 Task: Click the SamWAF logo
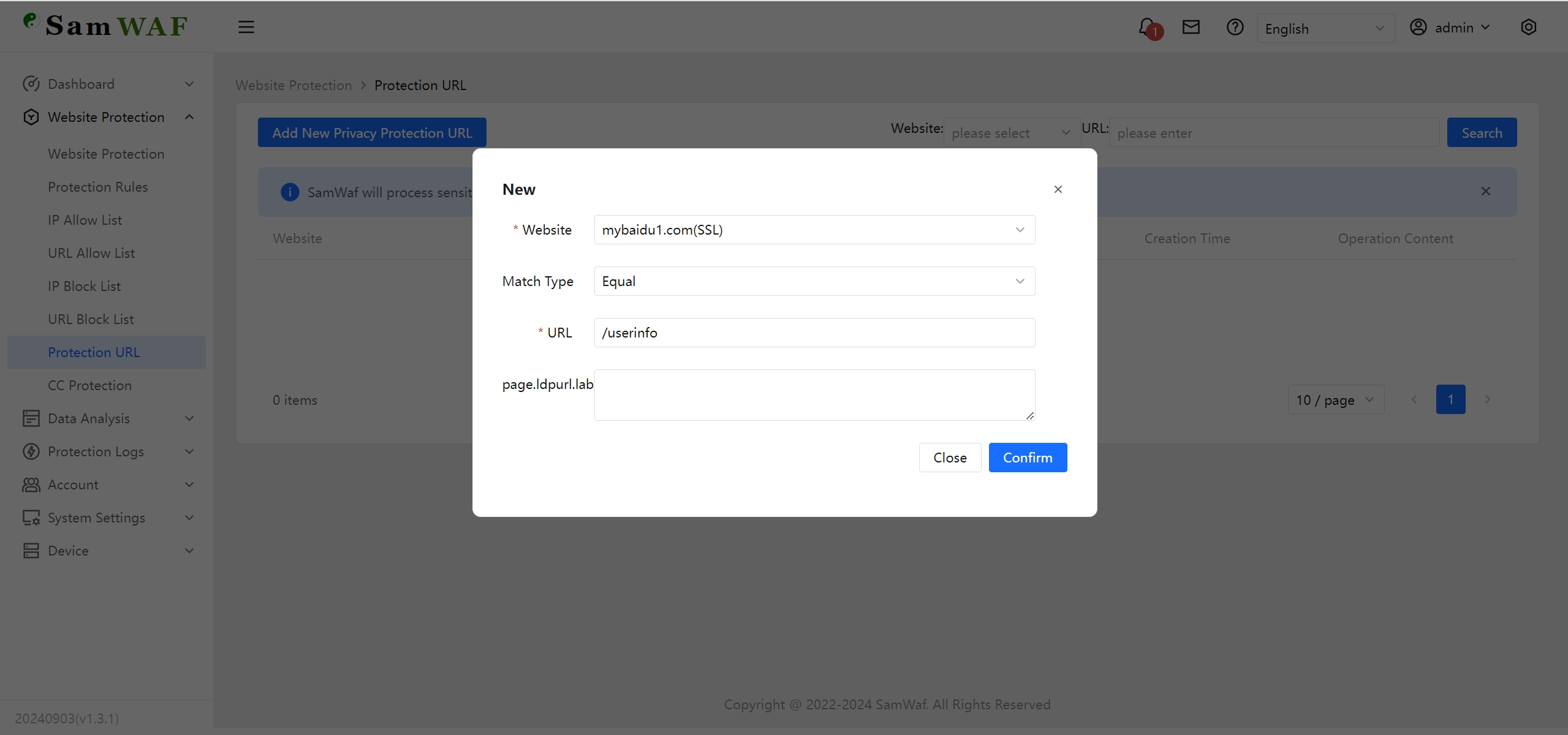[x=105, y=26]
